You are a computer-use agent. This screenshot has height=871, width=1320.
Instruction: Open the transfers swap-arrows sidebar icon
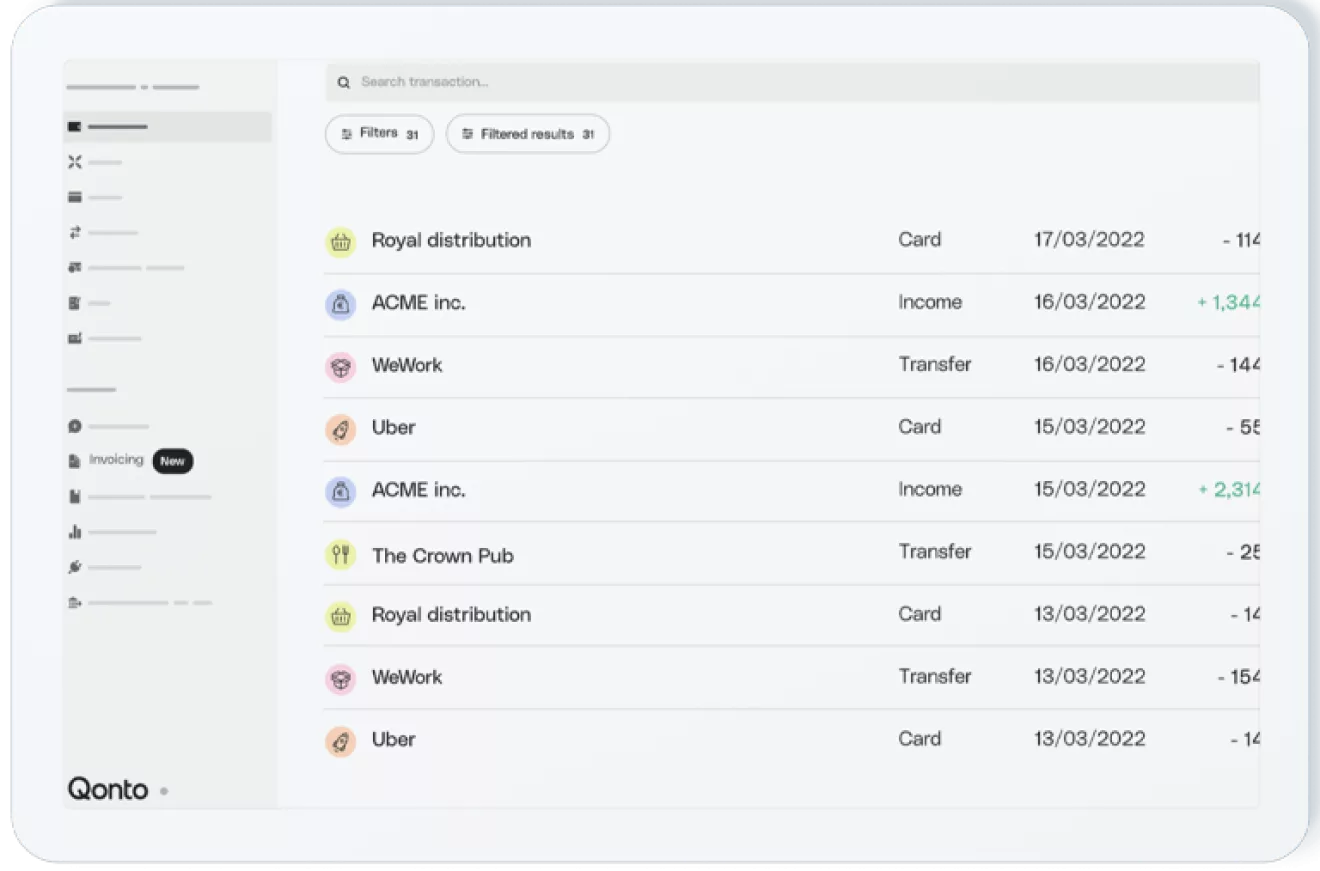click(x=74, y=232)
